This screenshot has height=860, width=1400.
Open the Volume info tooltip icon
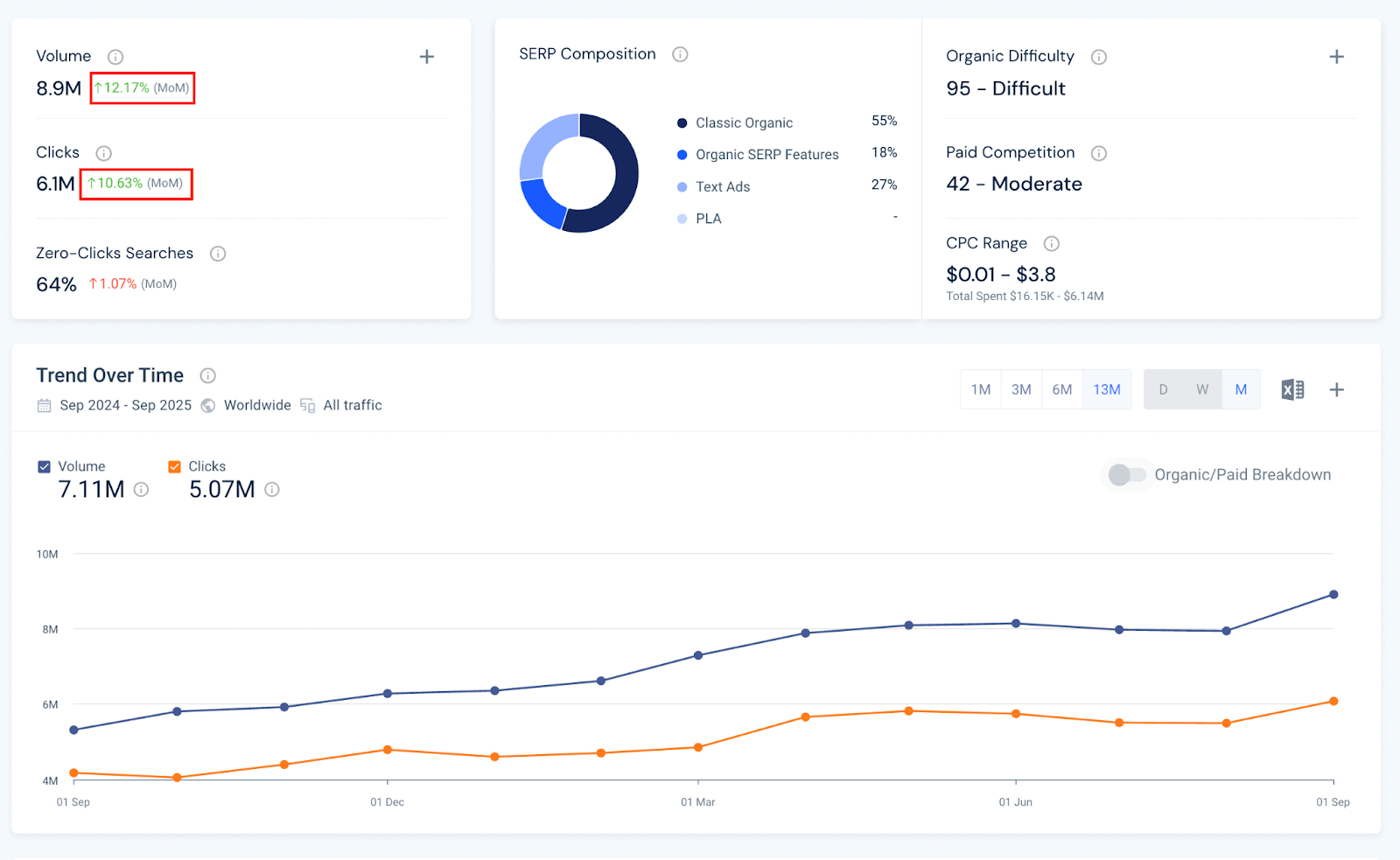coord(115,56)
